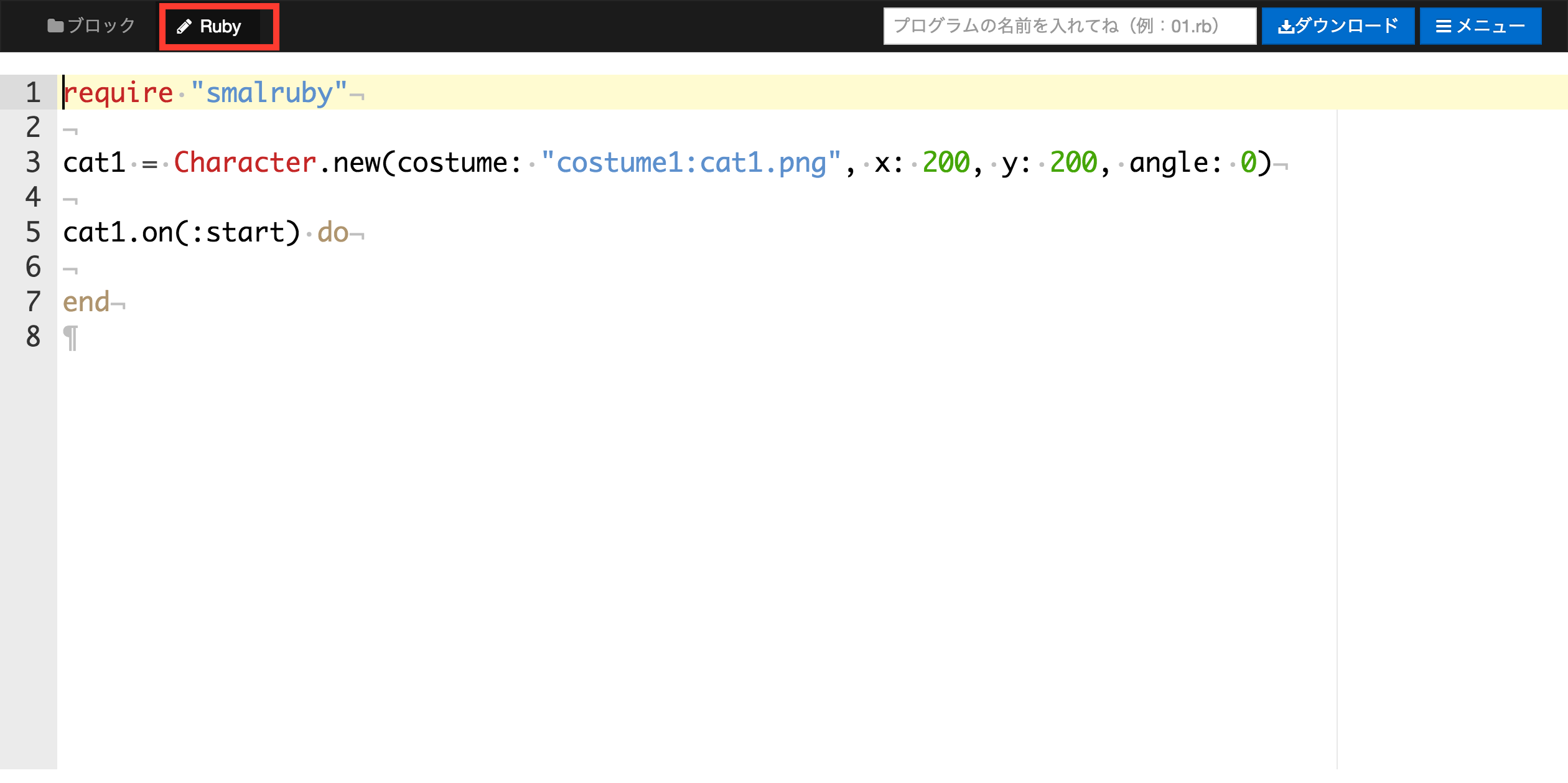Click the program name input field
Image resolution: width=1568 pixels, height=783 pixels.
[x=1070, y=26]
